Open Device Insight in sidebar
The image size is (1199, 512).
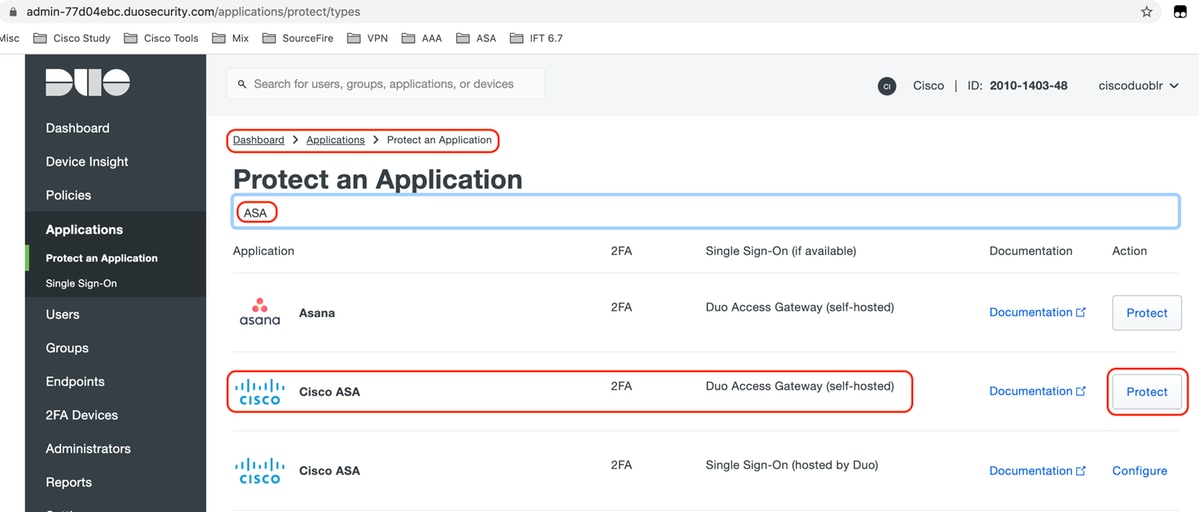pyautogui.click(x=87, y=162)
